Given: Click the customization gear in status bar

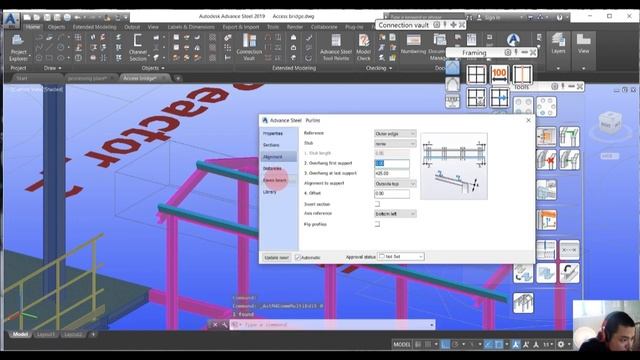Looking at the screenshot, I should (x=561, y=344).
